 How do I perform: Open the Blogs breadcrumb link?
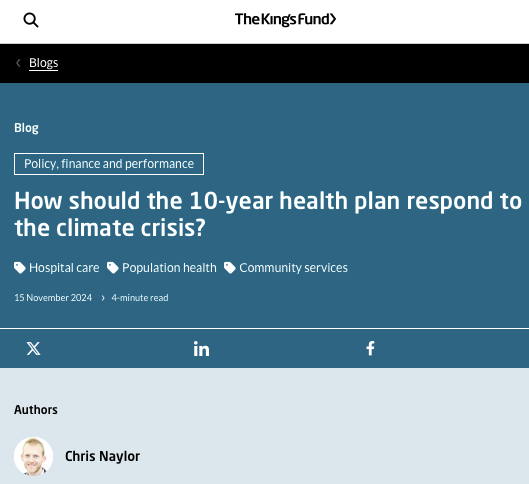click(44, 63)
